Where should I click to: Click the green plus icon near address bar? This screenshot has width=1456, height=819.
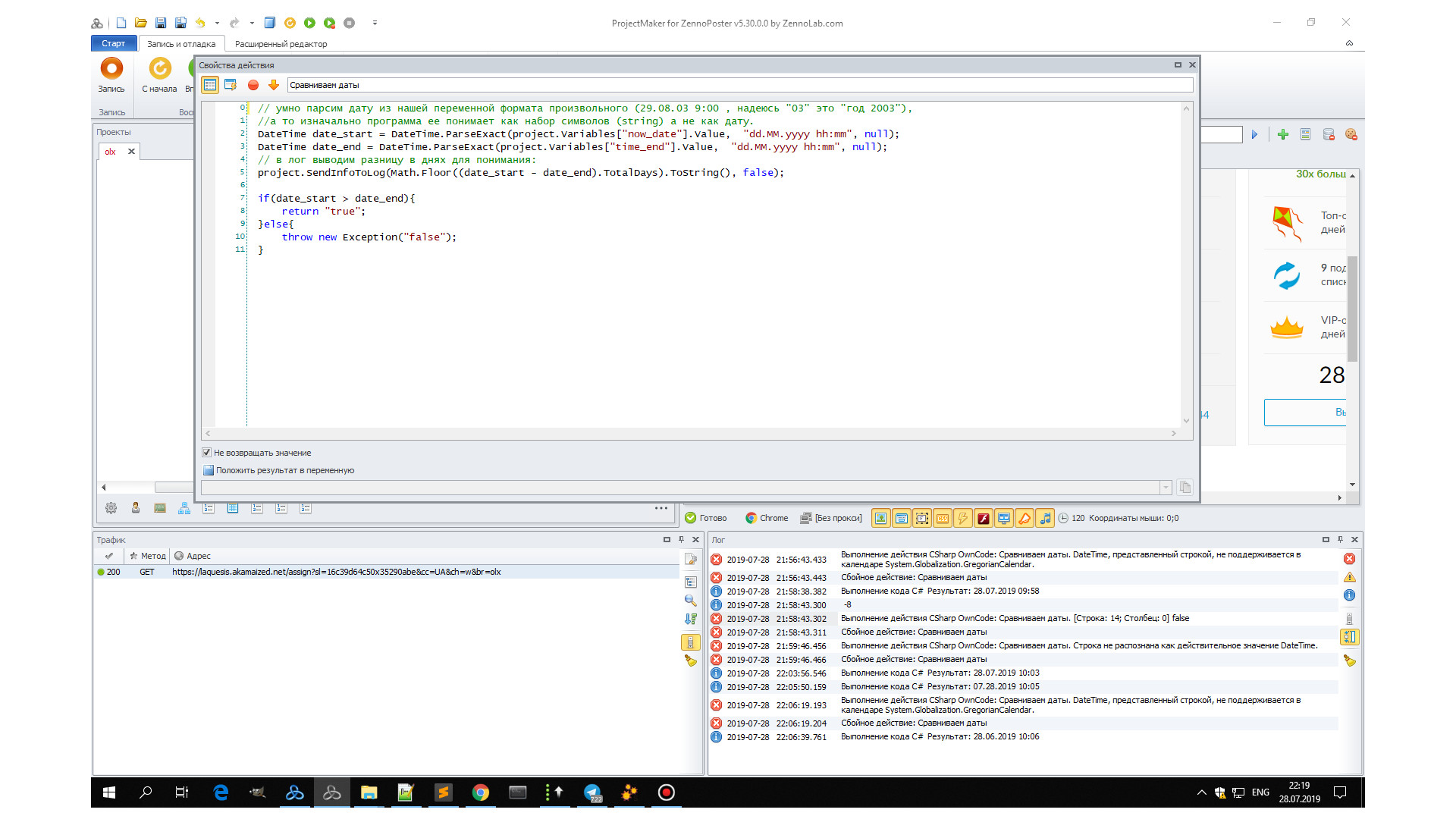(x=1282, y=134)
